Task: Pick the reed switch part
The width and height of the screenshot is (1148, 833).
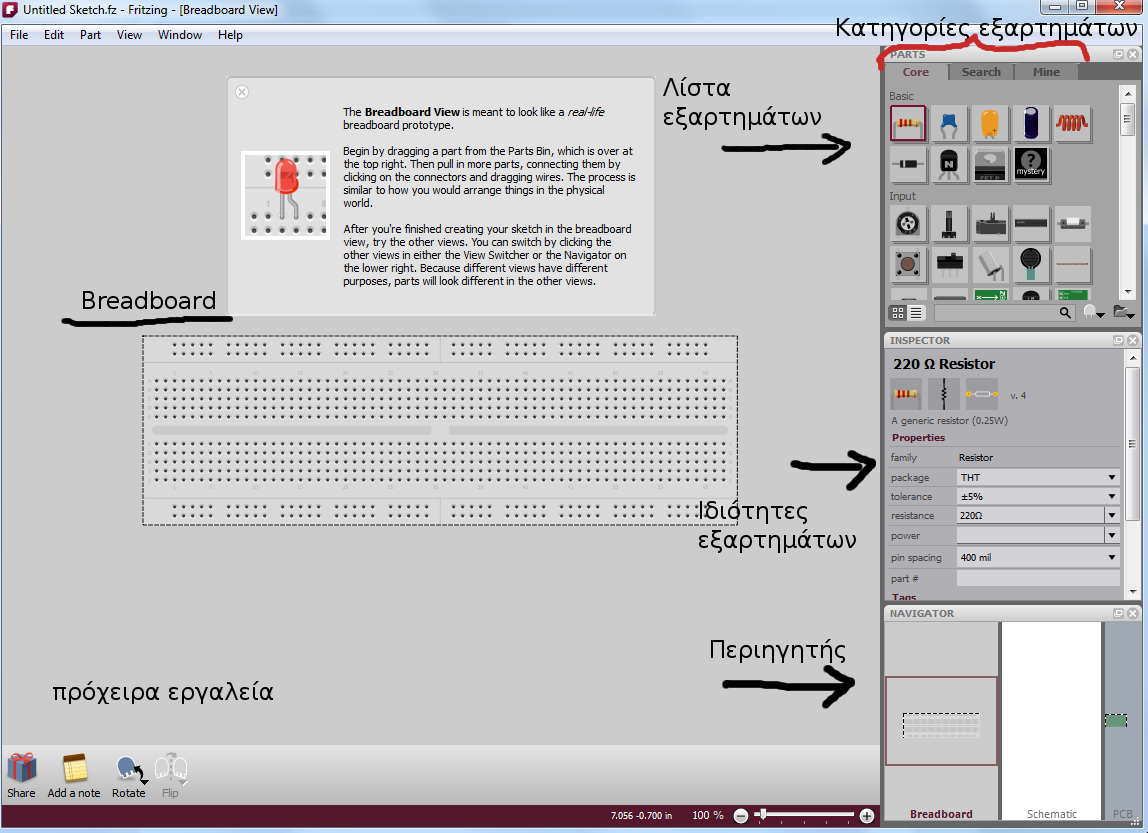Action: pyautogui.click(x=1072, y=224)
